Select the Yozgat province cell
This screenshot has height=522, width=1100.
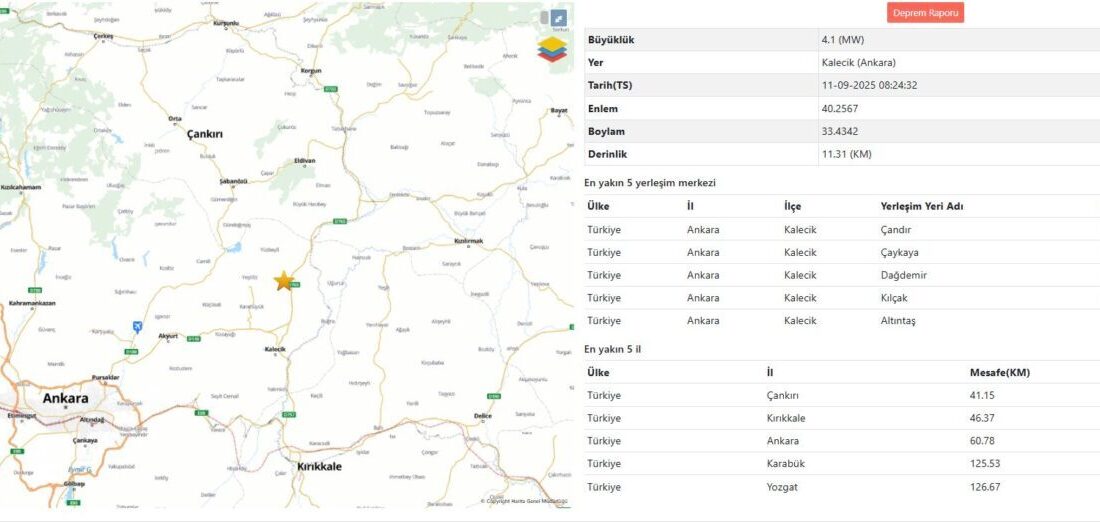pos(782,487)
